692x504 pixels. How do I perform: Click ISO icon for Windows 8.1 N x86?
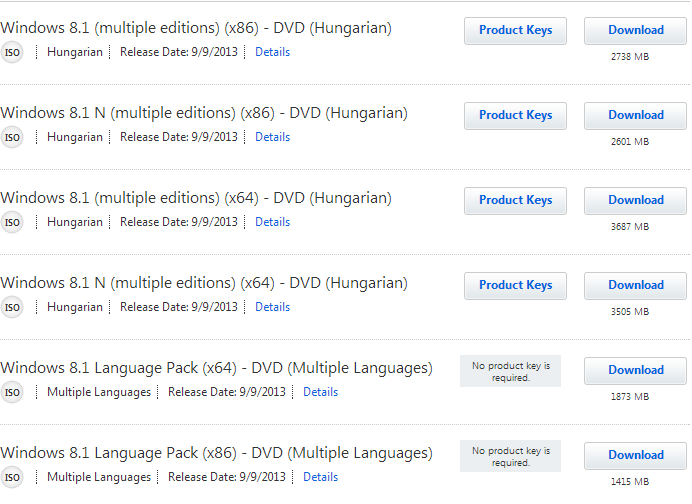click(11, 138)
